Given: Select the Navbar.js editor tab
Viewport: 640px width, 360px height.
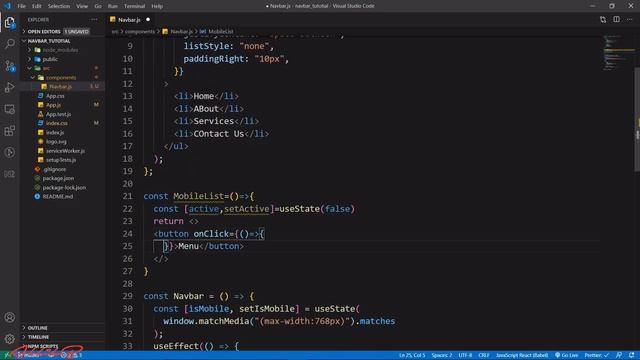Looking at the screenshot, I should (130, 20).
